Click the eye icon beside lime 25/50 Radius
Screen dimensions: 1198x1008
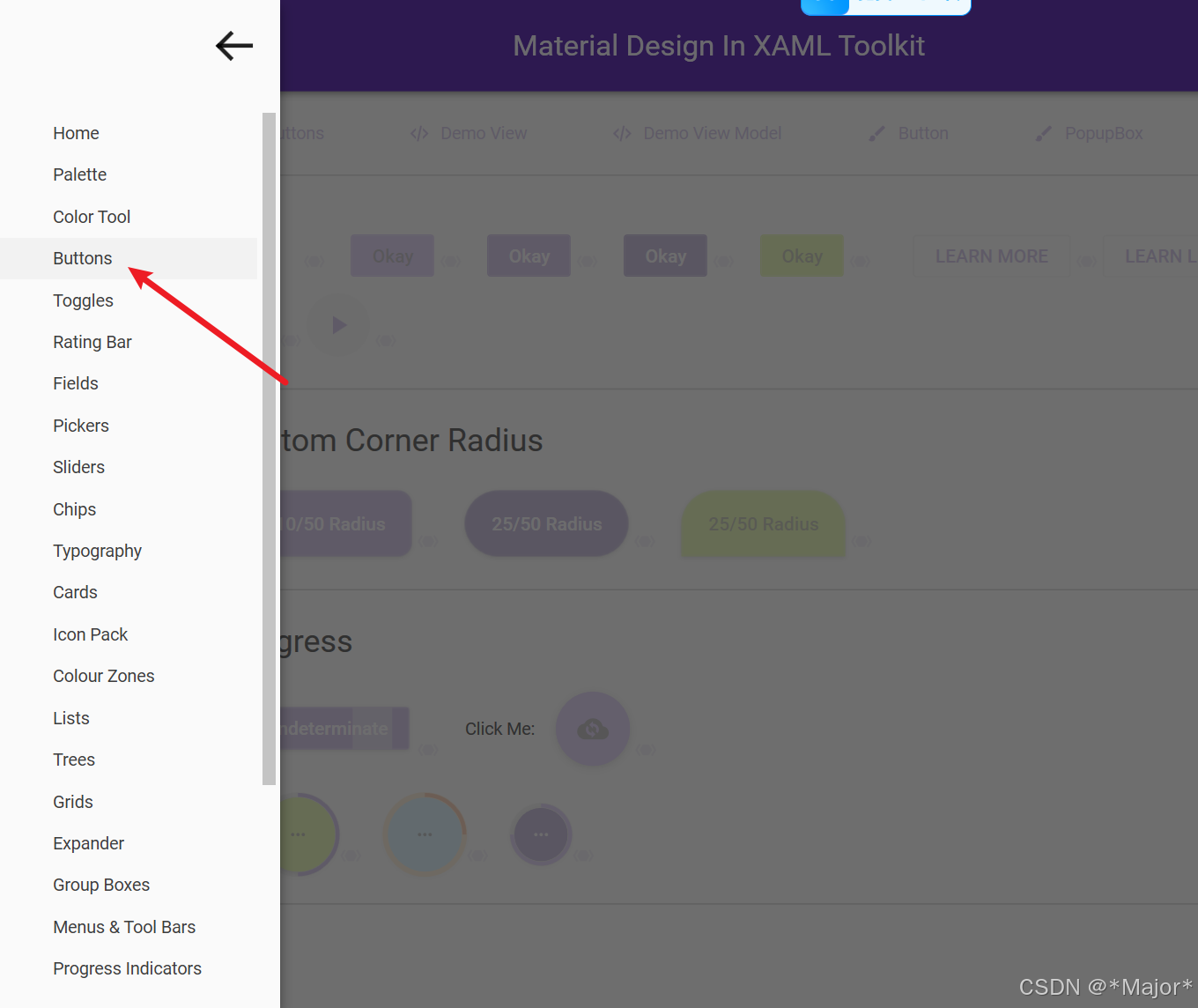click(862, 540)
